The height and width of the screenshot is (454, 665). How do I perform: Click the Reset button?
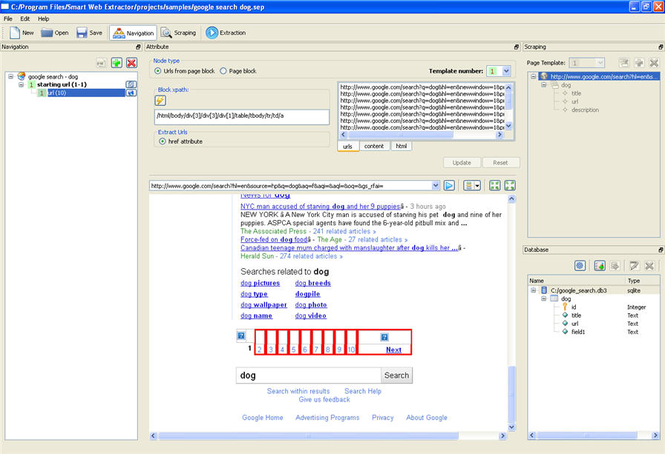500,163
